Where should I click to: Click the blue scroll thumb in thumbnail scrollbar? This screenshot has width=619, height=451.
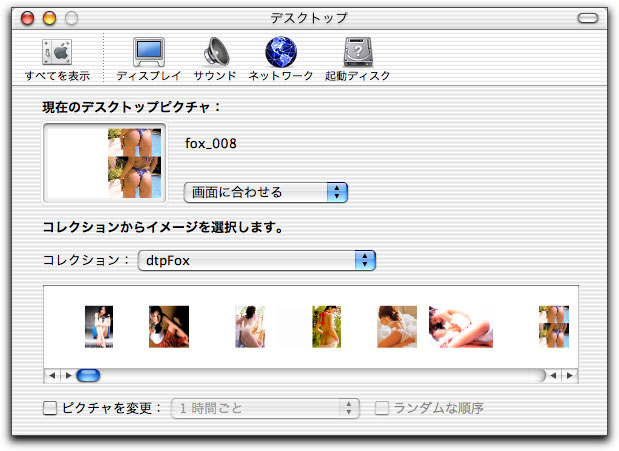coord(88,376)
